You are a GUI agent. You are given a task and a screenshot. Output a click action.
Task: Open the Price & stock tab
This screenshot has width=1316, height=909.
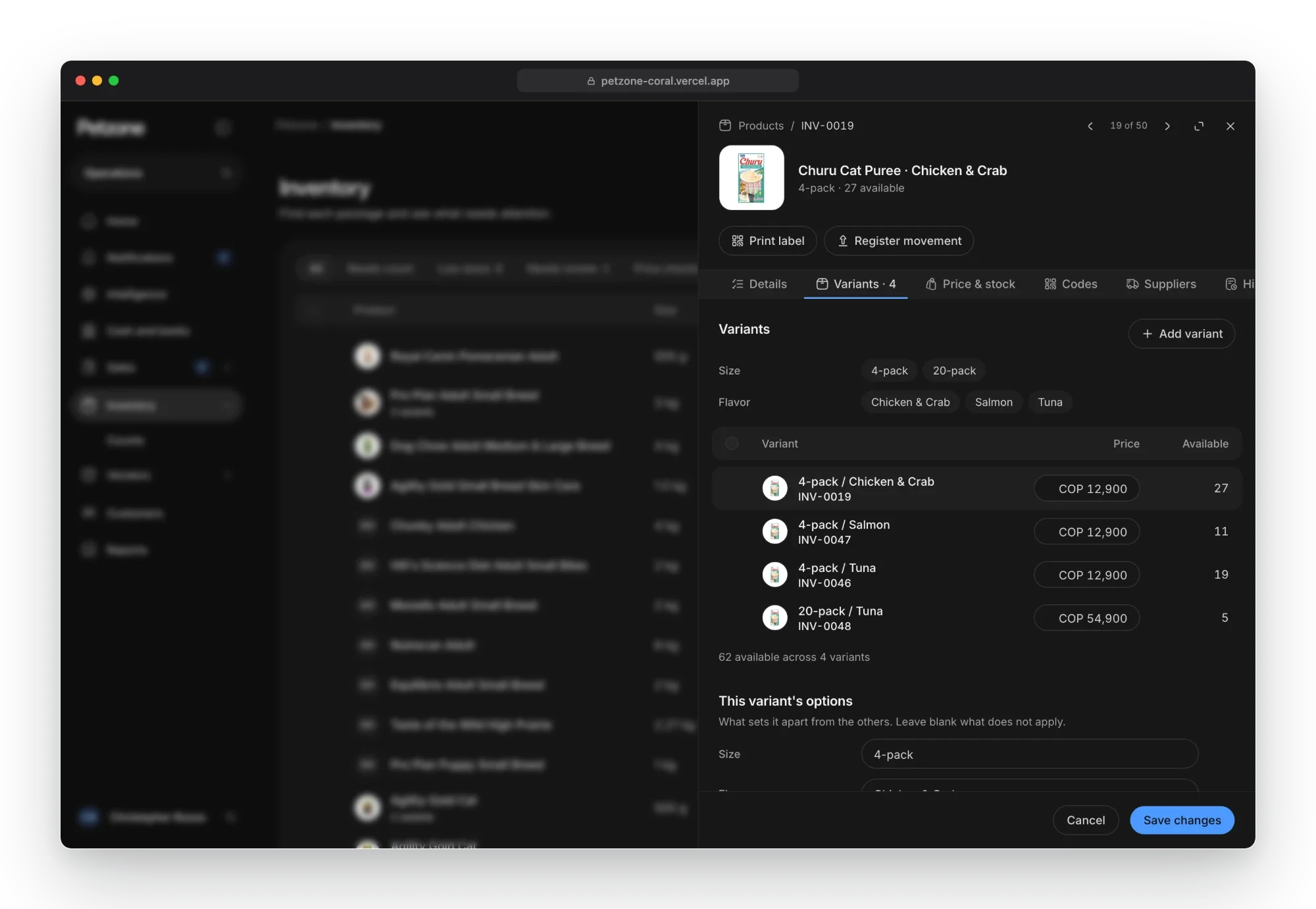pos(971,284)
